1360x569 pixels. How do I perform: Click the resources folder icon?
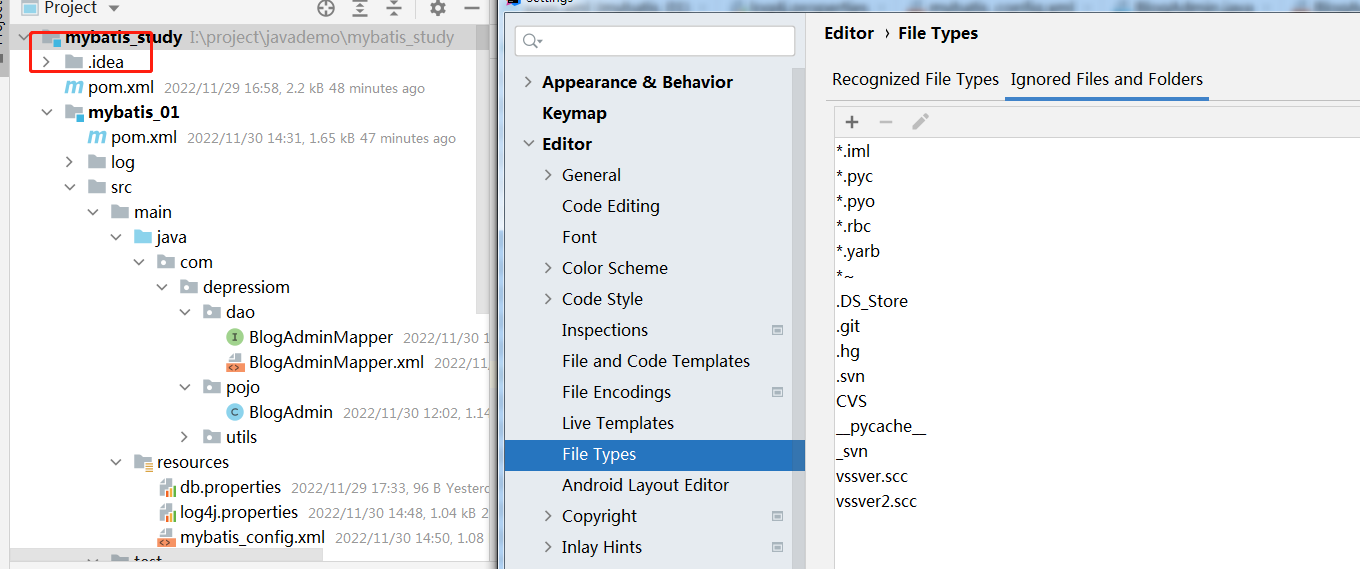click(143, 462)
